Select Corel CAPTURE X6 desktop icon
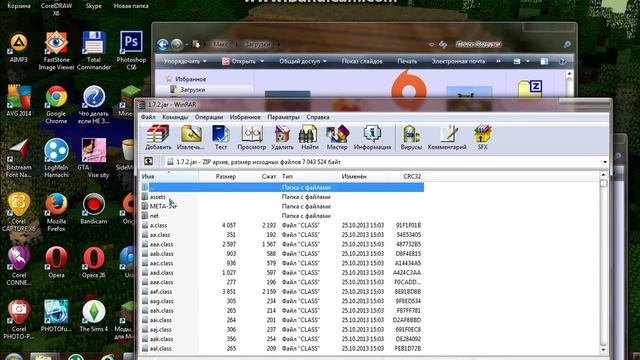This screenshot has width=640, height=360. (18, 212)
